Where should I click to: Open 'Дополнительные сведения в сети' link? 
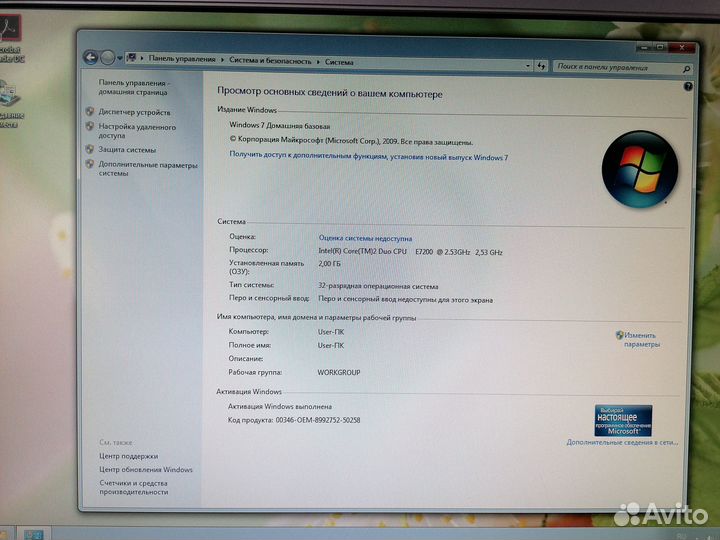pyautogui.click(x=622, y=442)
